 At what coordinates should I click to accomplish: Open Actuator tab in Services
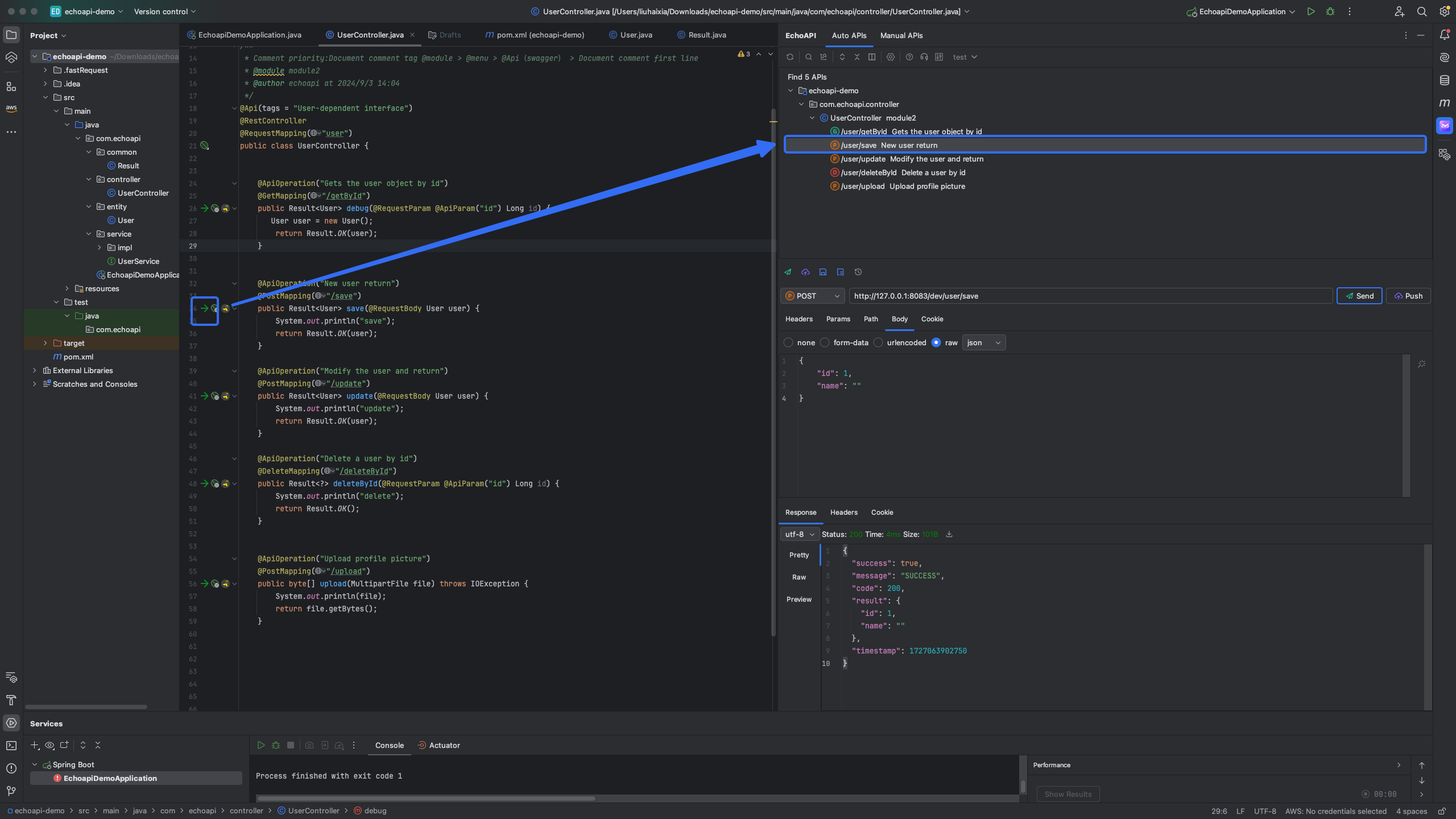439,745
